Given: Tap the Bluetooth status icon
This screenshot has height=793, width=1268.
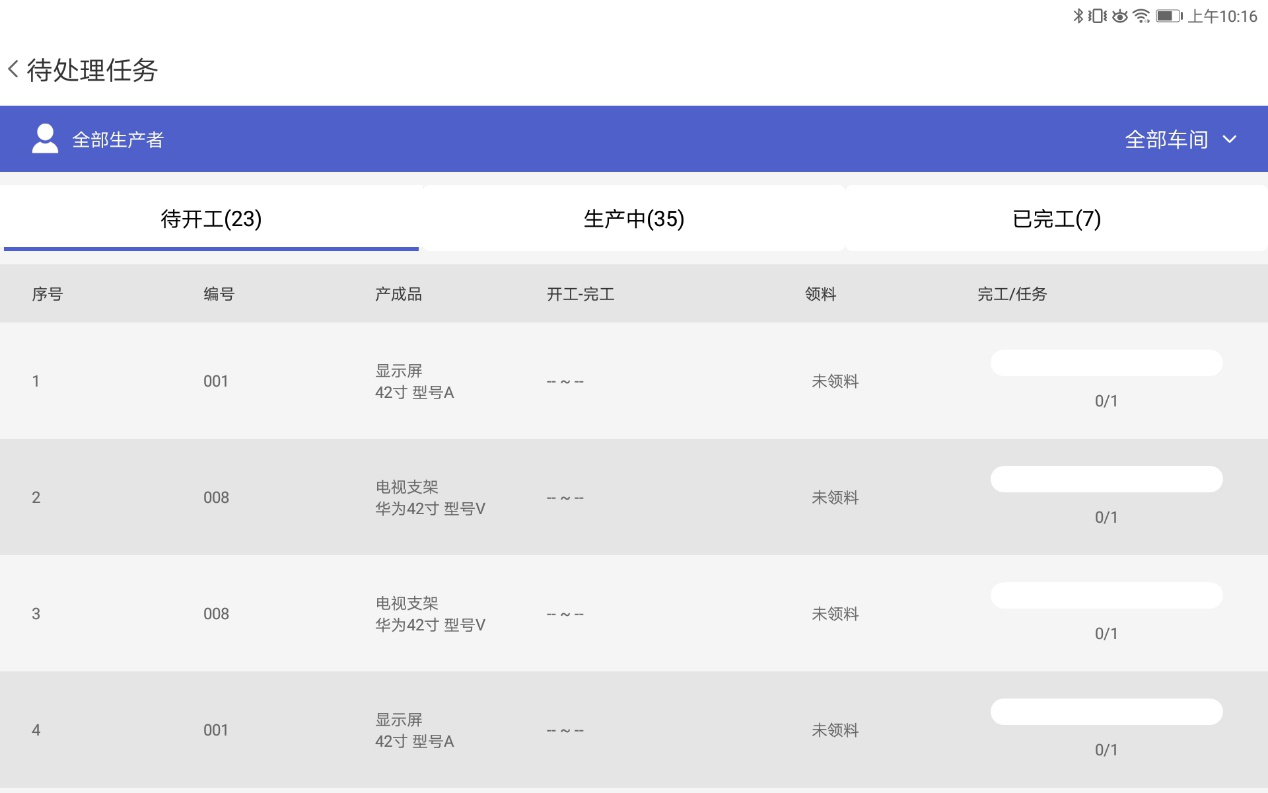Looking at the screenshot, I should click(1079, 16).
